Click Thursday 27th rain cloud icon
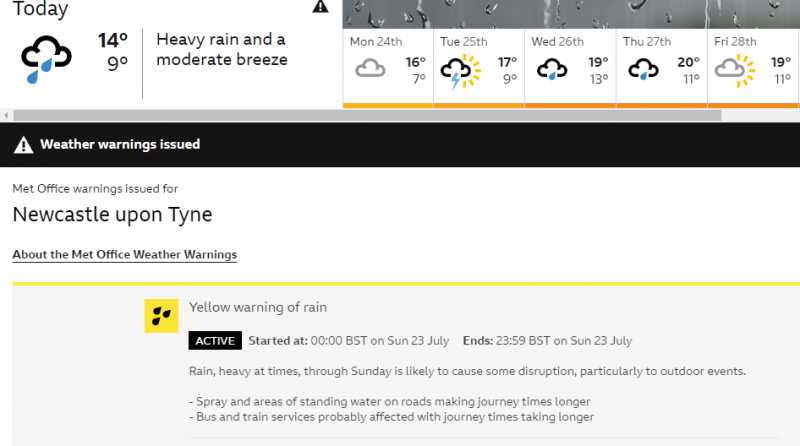 [x=642, y=70]
